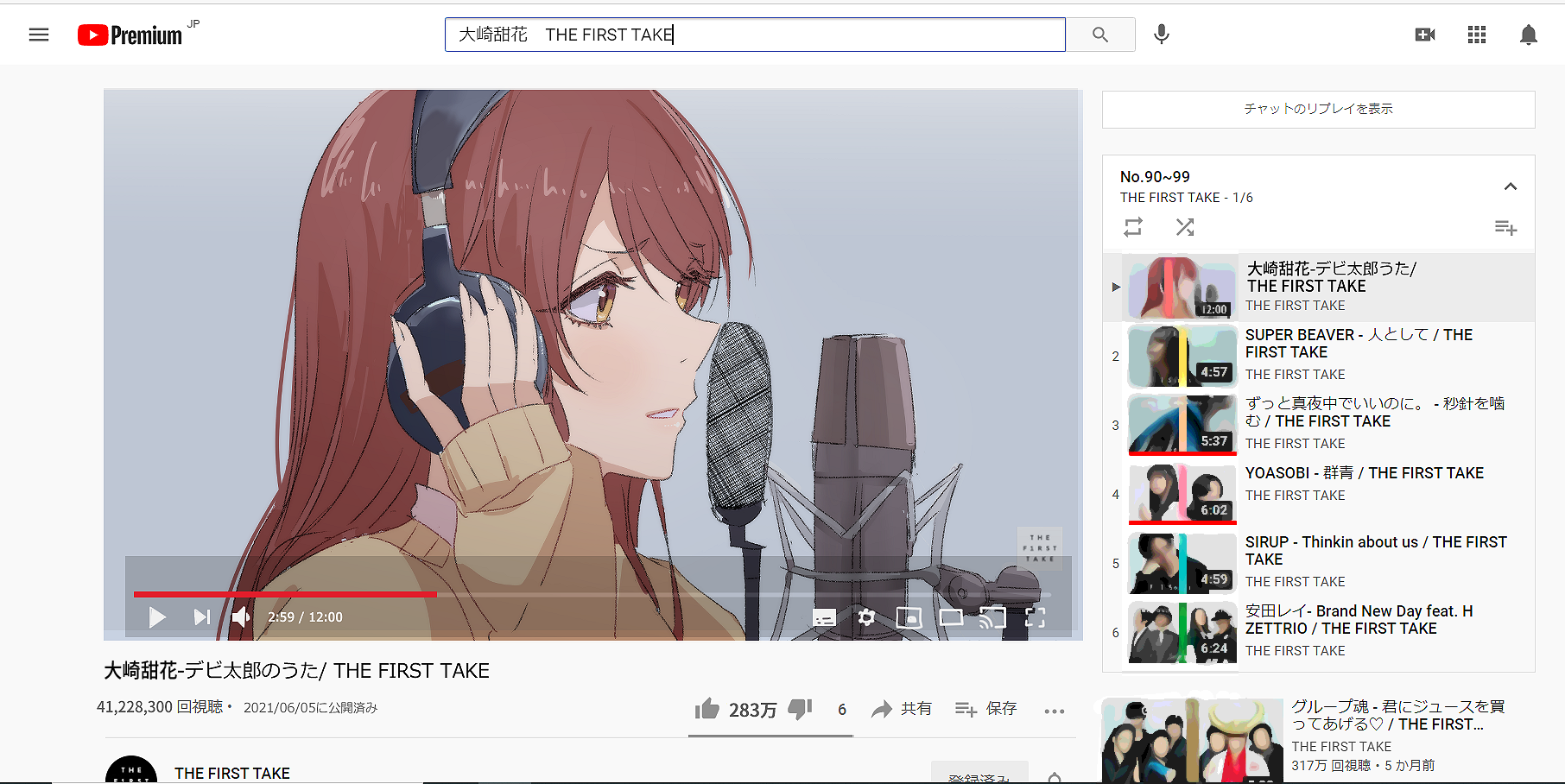Cast video to a TV

point(993,617)
